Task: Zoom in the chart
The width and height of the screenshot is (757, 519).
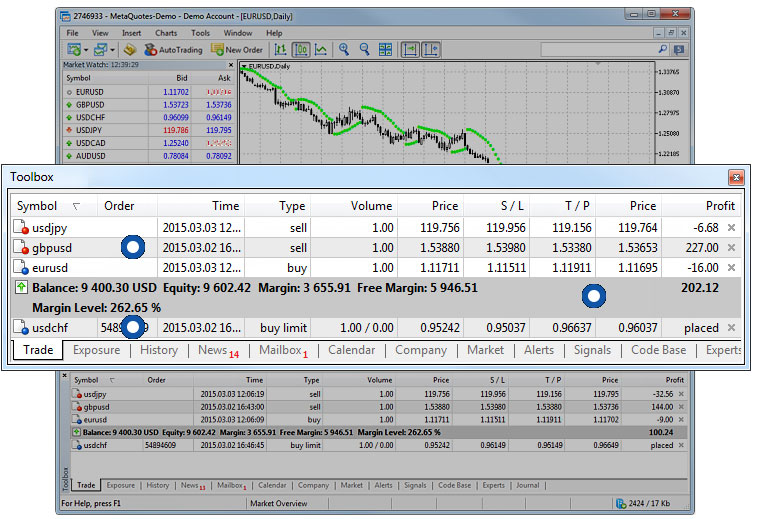Action: coord(344,49)
